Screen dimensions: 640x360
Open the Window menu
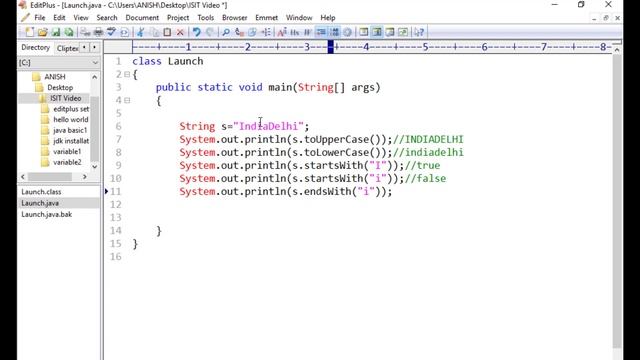pos(299,18)
